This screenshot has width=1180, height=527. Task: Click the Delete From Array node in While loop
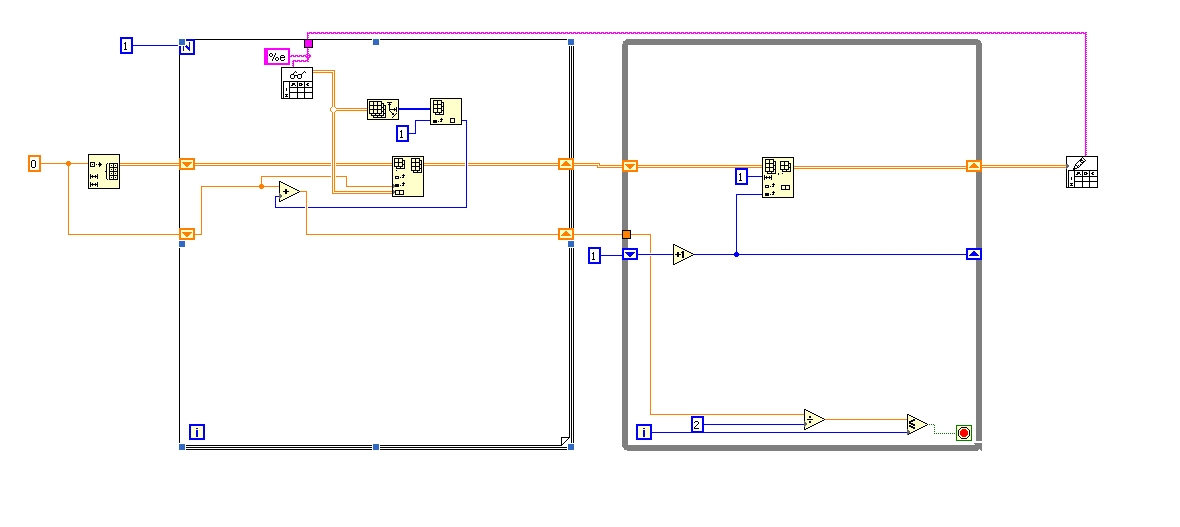777,178
